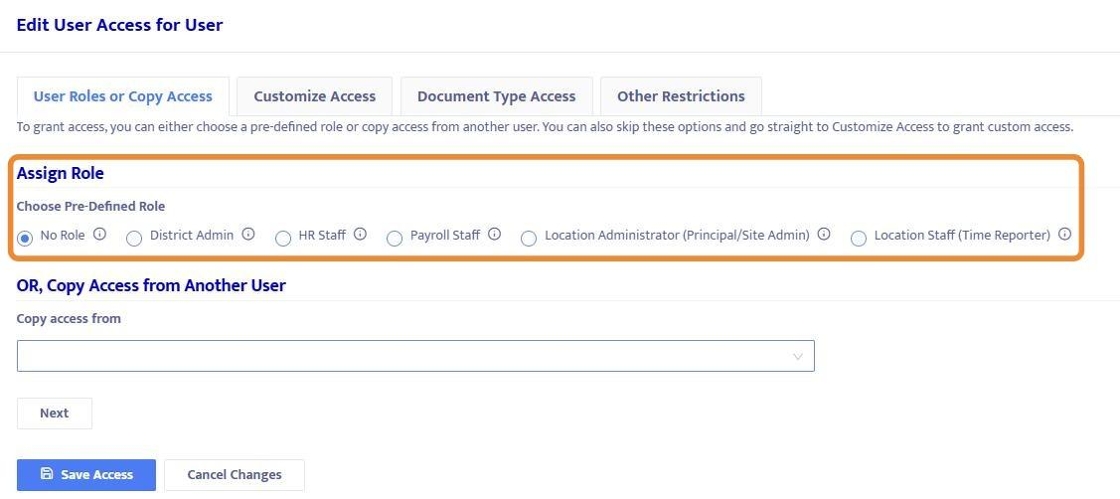Choose the Payroll Staff role option

394,238
